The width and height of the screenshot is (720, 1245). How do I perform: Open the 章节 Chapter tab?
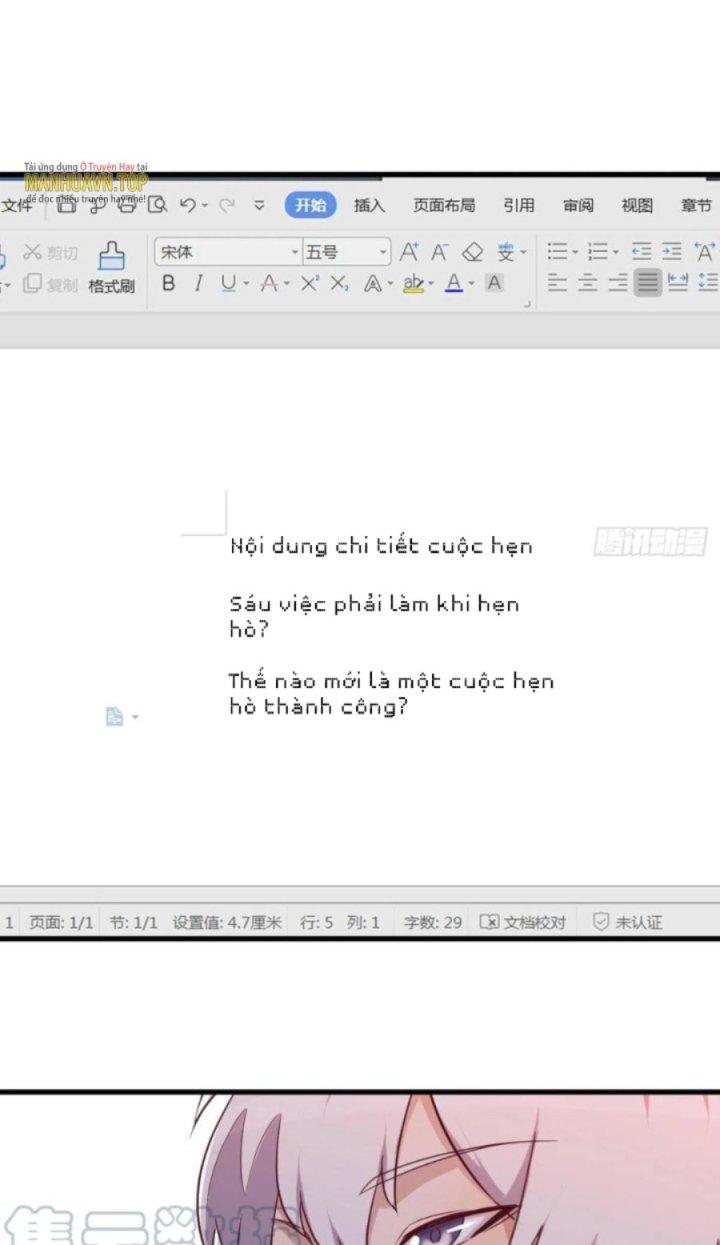697,205
